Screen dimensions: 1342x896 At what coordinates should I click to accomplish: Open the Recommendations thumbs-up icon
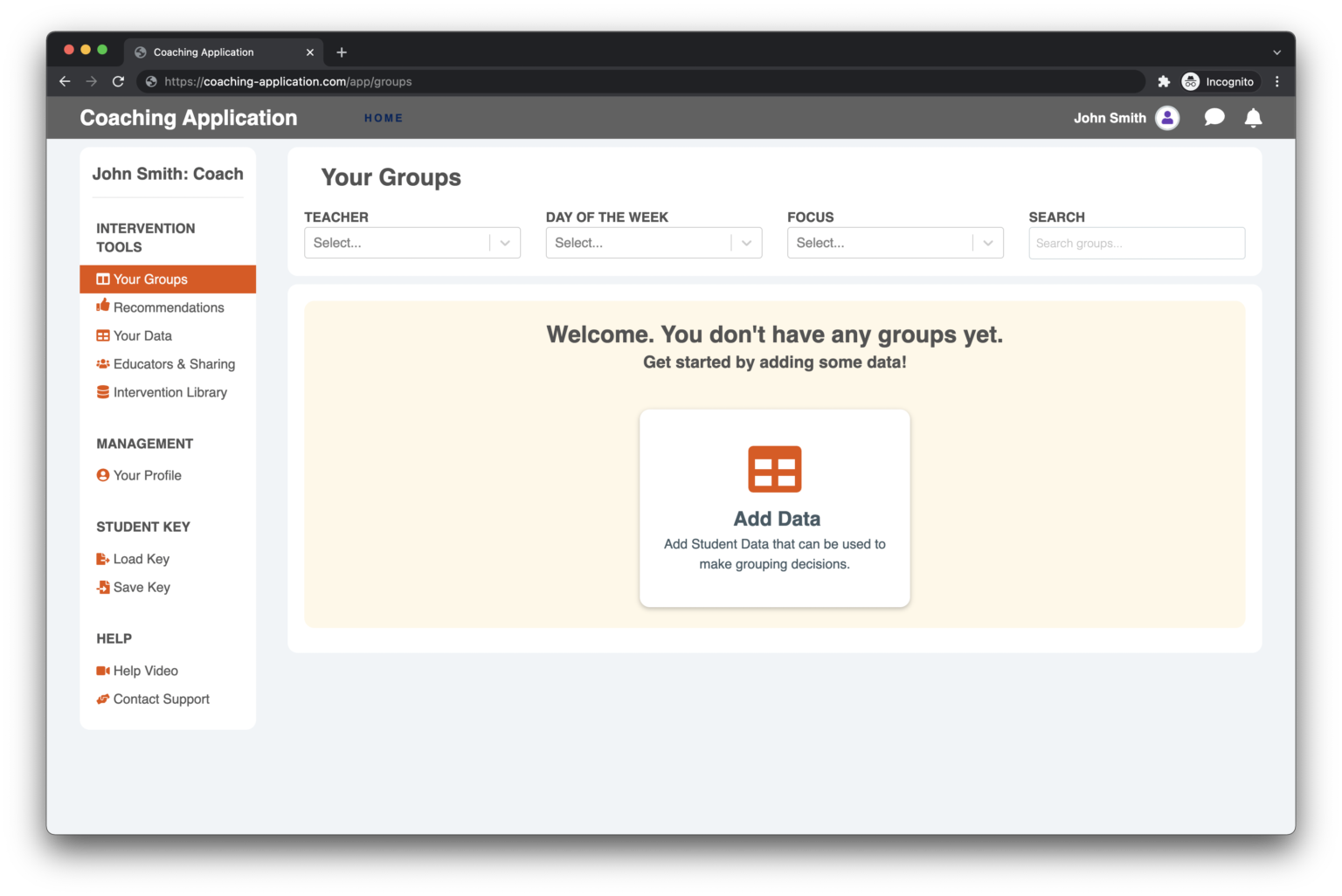tap(102, 307)
